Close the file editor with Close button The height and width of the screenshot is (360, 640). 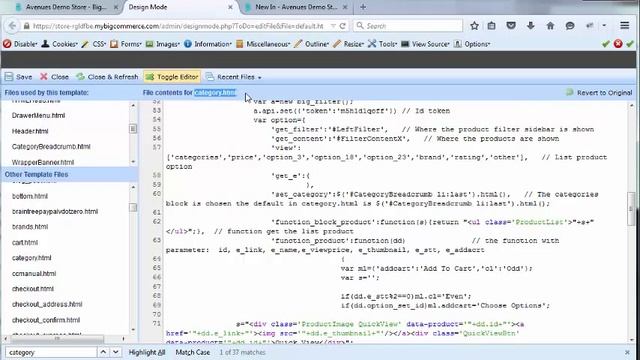coord(54,77)
